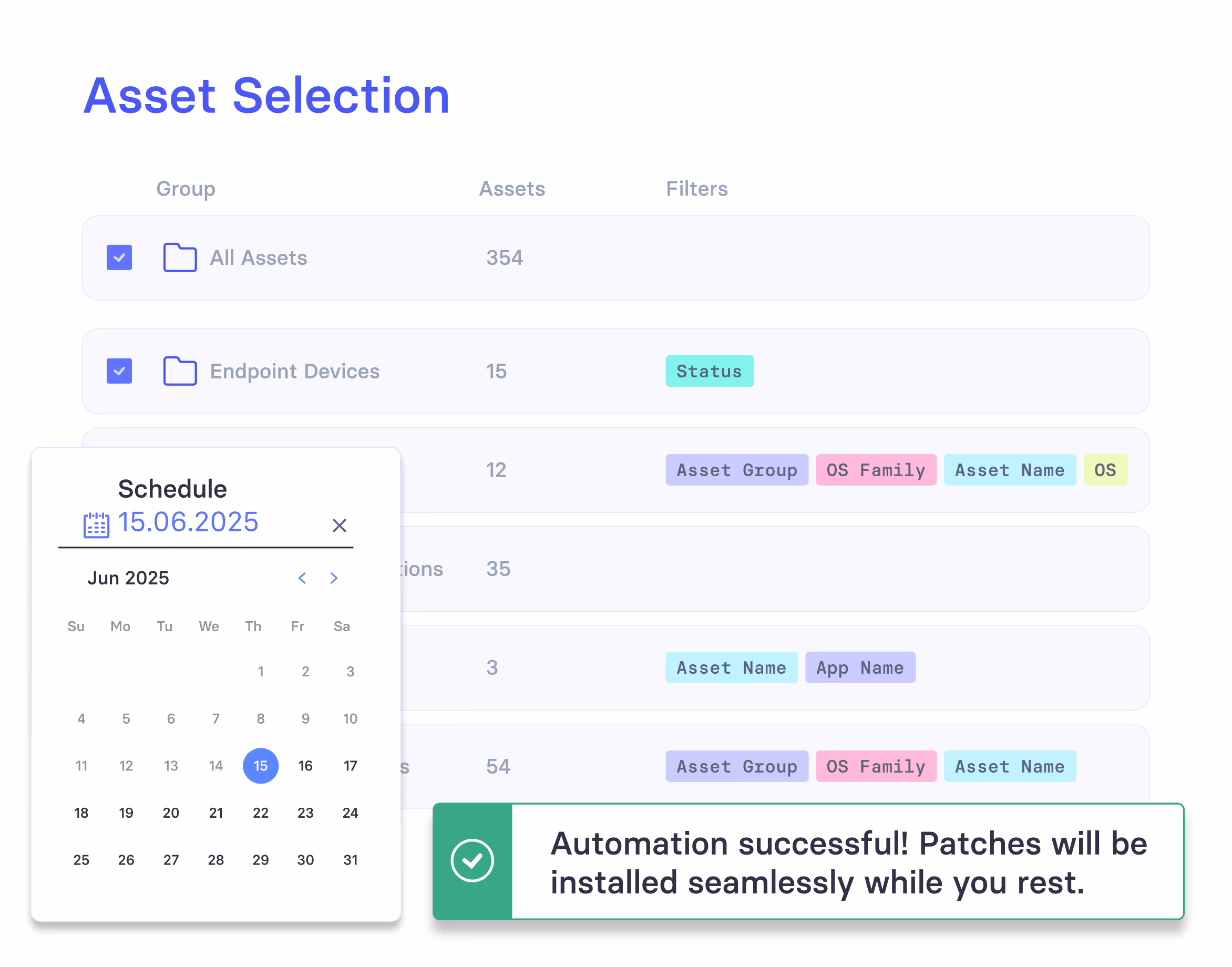This screenshot has height=967, width=1232.
Task: Clear the schedule date with X icon
Action: pyautogui.click(x=339, y=526)
